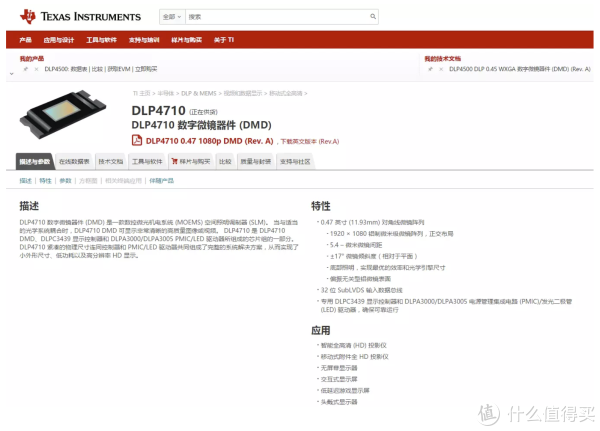Click the pin icon beside DLP4500 in 我的产品
Screen dimensions: 600x431
click(26, 69)
